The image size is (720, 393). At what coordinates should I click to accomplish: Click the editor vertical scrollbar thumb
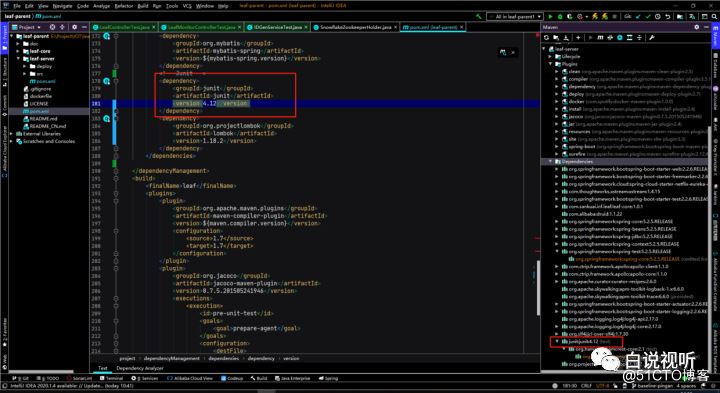coord(538,288)
